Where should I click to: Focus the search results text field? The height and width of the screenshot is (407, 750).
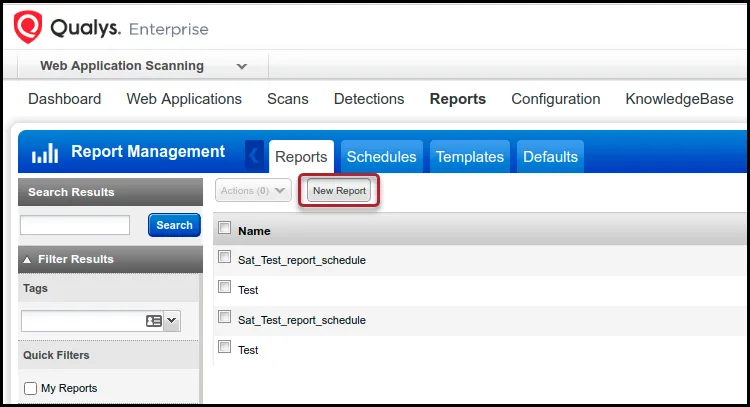pyautogui.click(x=75, y=225)
